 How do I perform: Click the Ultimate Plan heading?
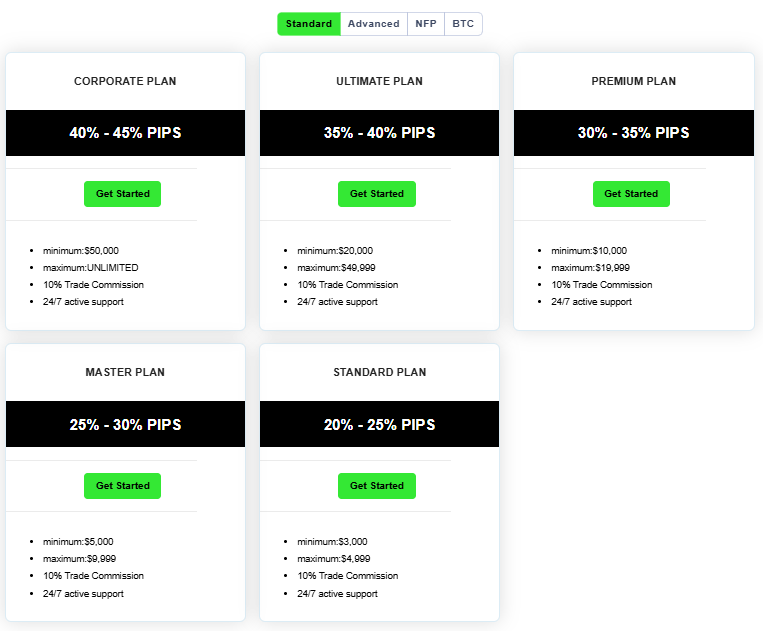pyautogui.click(x=379, y=81)
